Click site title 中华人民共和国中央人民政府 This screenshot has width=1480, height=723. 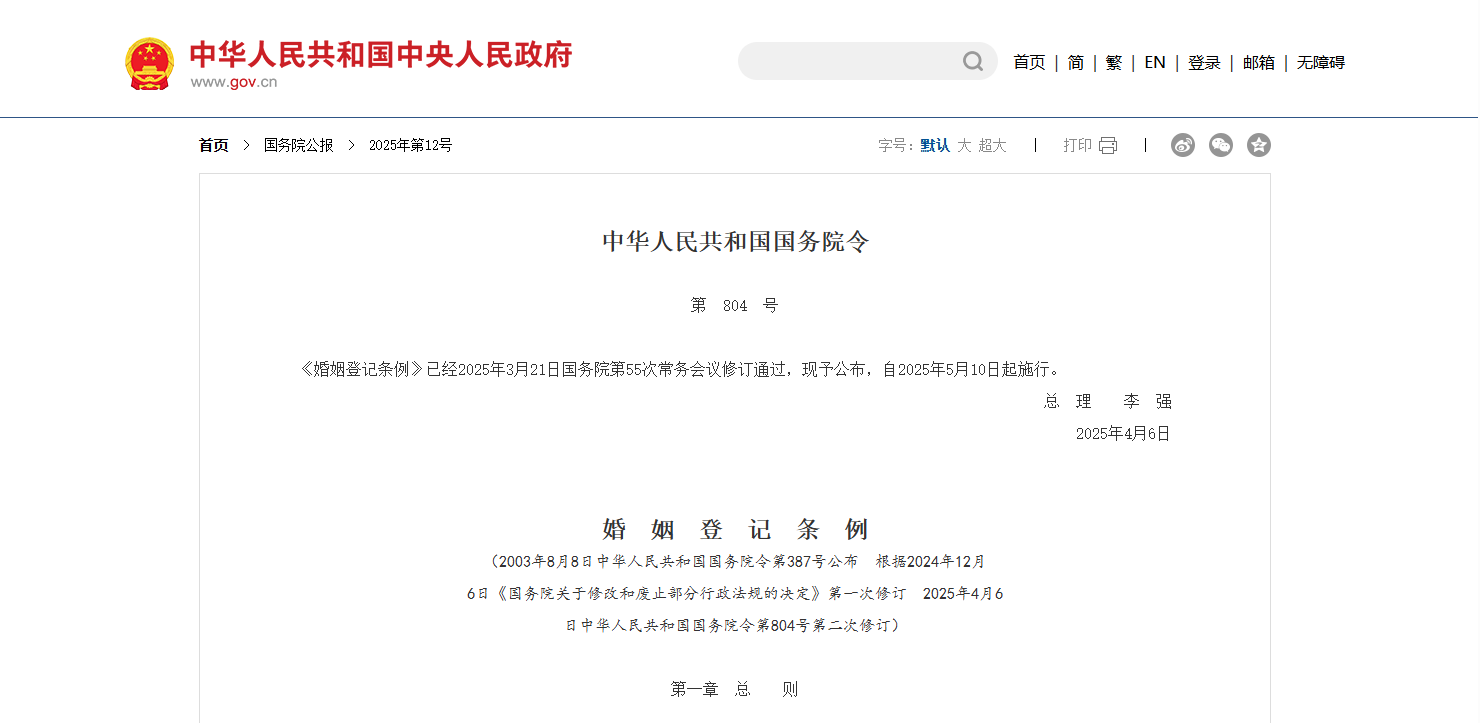click(381, 54)
